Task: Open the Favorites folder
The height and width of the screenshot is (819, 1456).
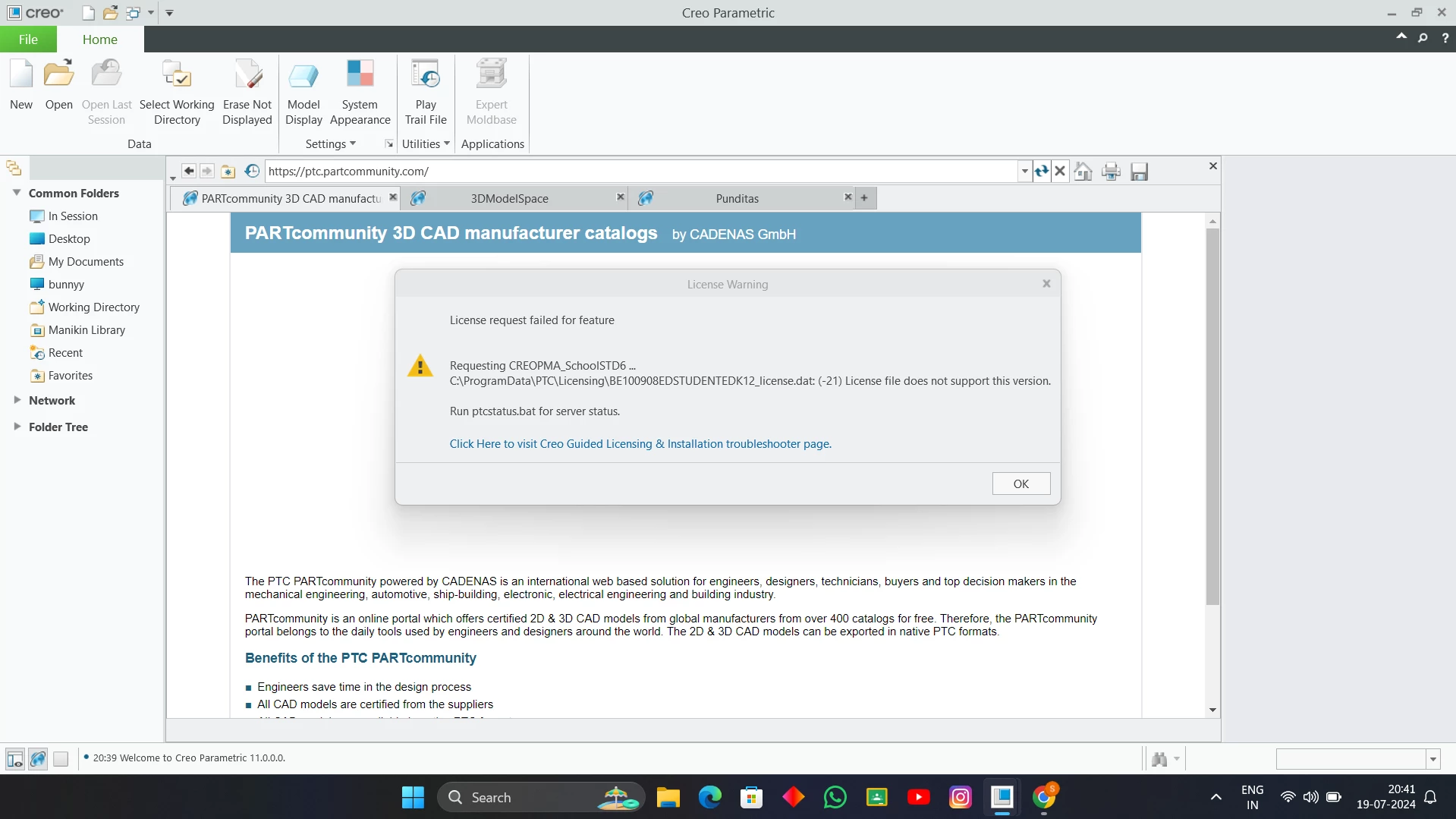Action: (x=71, y=375)
